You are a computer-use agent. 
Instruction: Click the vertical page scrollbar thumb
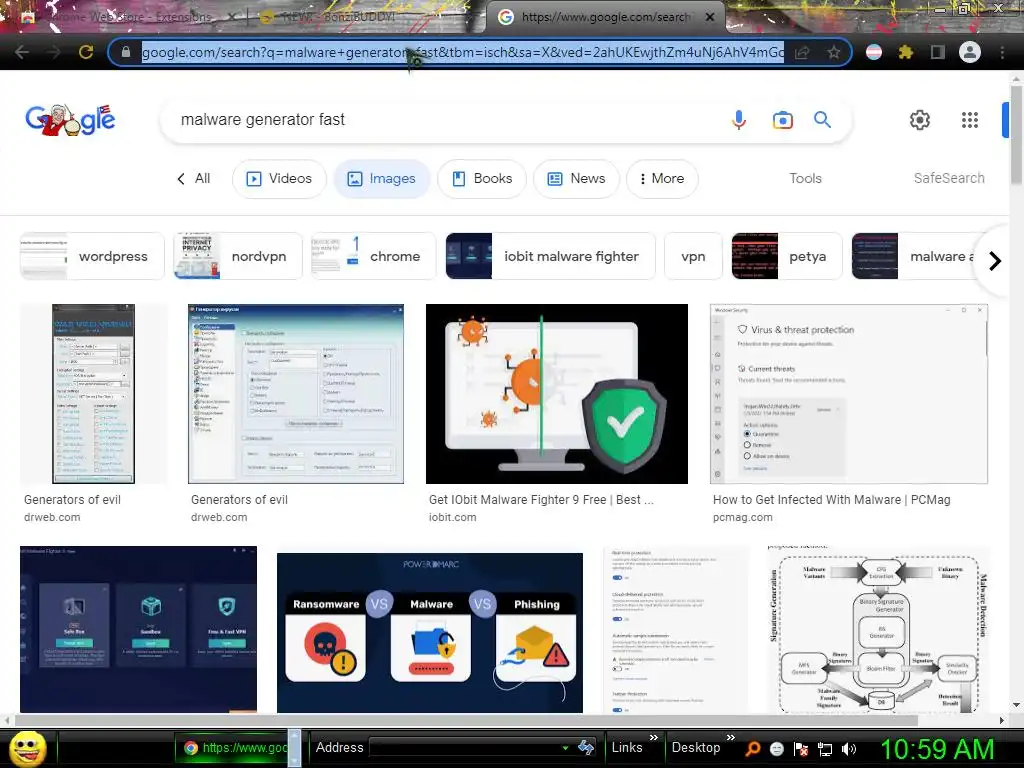(1016, 135)
